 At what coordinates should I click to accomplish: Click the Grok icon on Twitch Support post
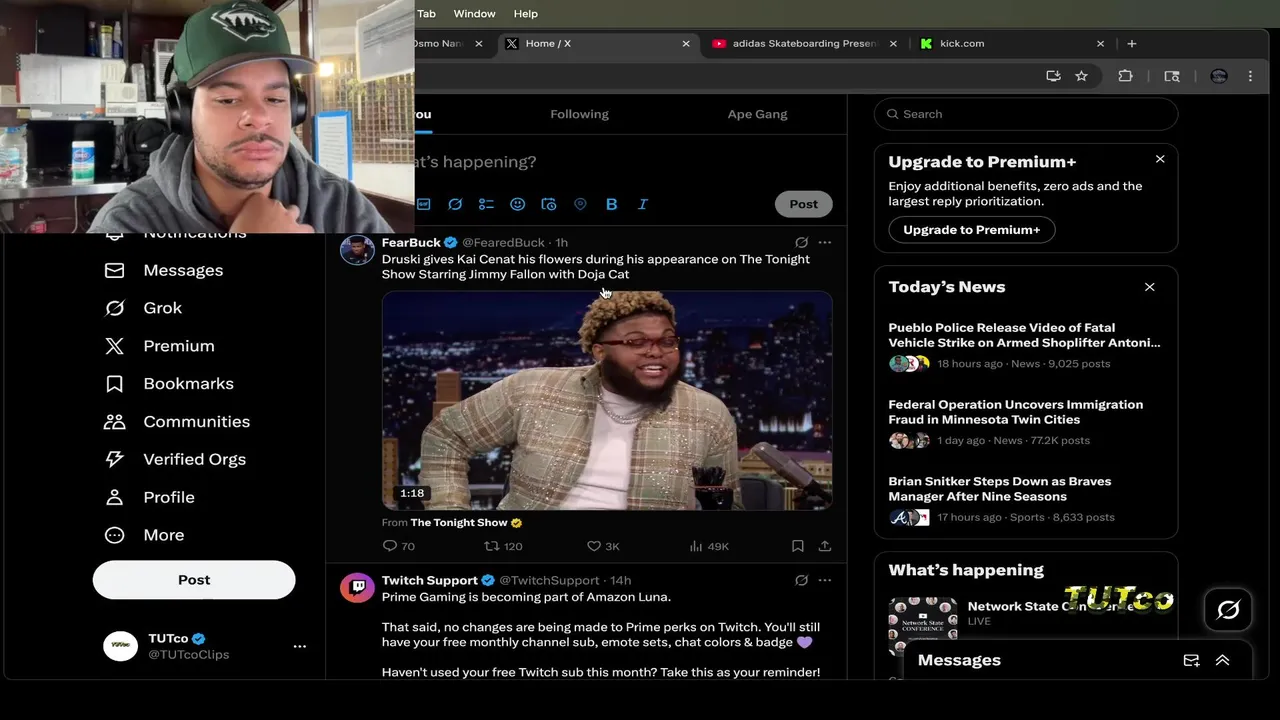[x=801, y=580]
